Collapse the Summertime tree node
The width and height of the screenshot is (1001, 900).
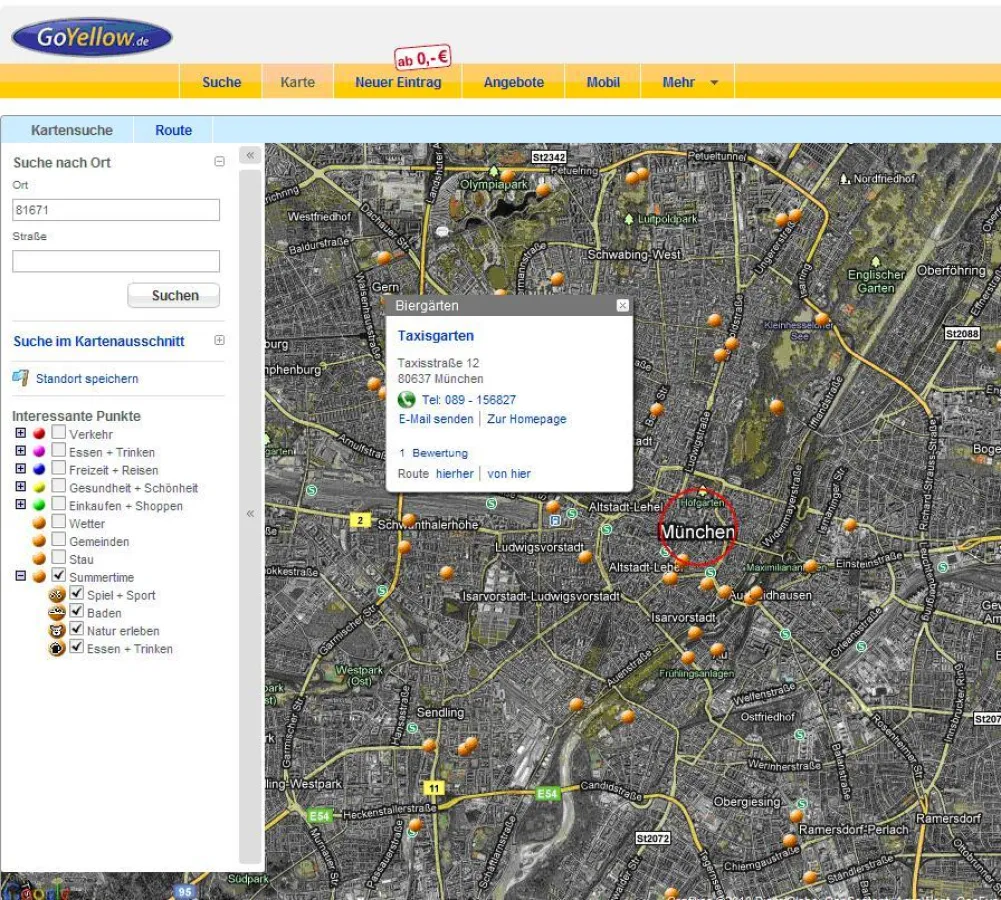click(21, 577)
